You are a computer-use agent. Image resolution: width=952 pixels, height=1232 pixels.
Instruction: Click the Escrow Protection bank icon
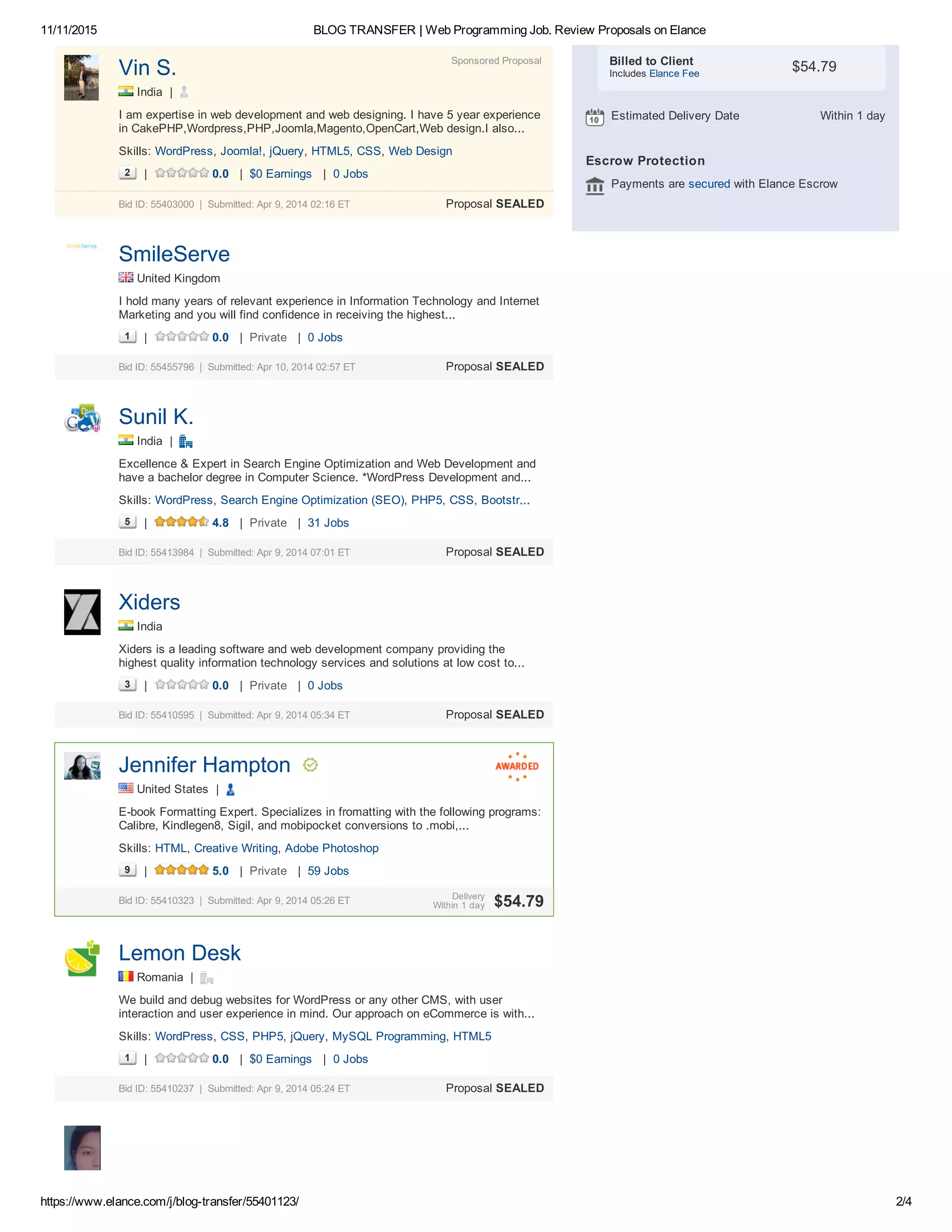595,185
